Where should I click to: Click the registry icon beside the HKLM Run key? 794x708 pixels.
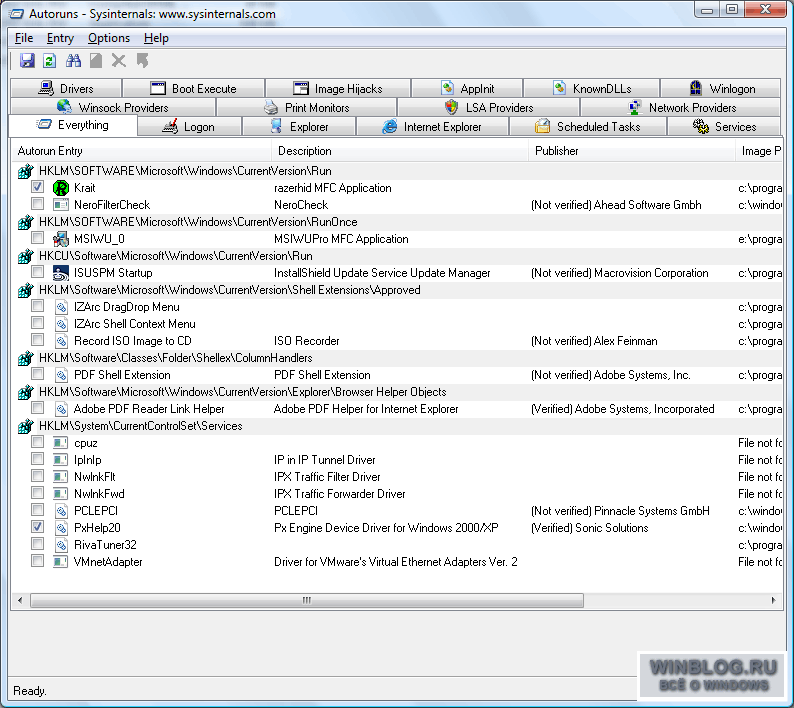pyautogui.click(x=25, y=171)
